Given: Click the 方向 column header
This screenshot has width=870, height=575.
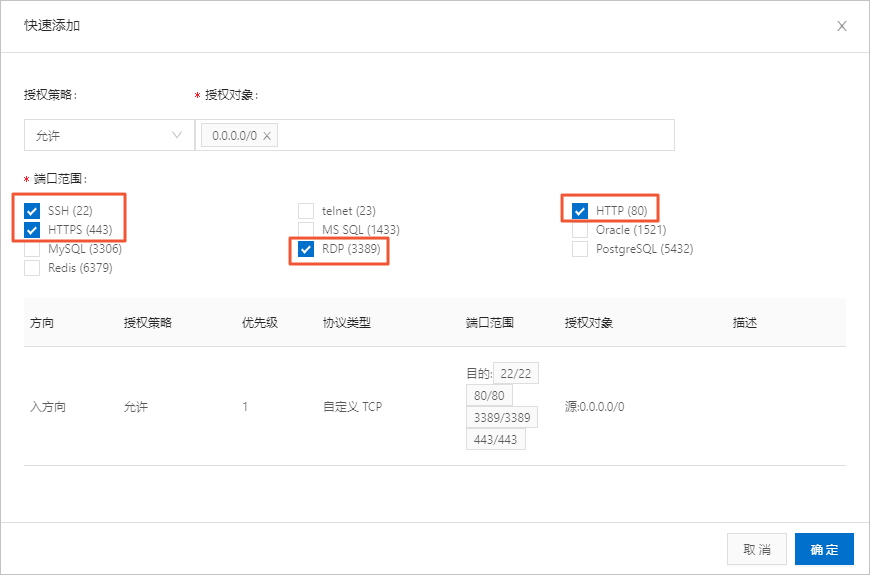Looking at the screenshot, I should pos(42,322).
